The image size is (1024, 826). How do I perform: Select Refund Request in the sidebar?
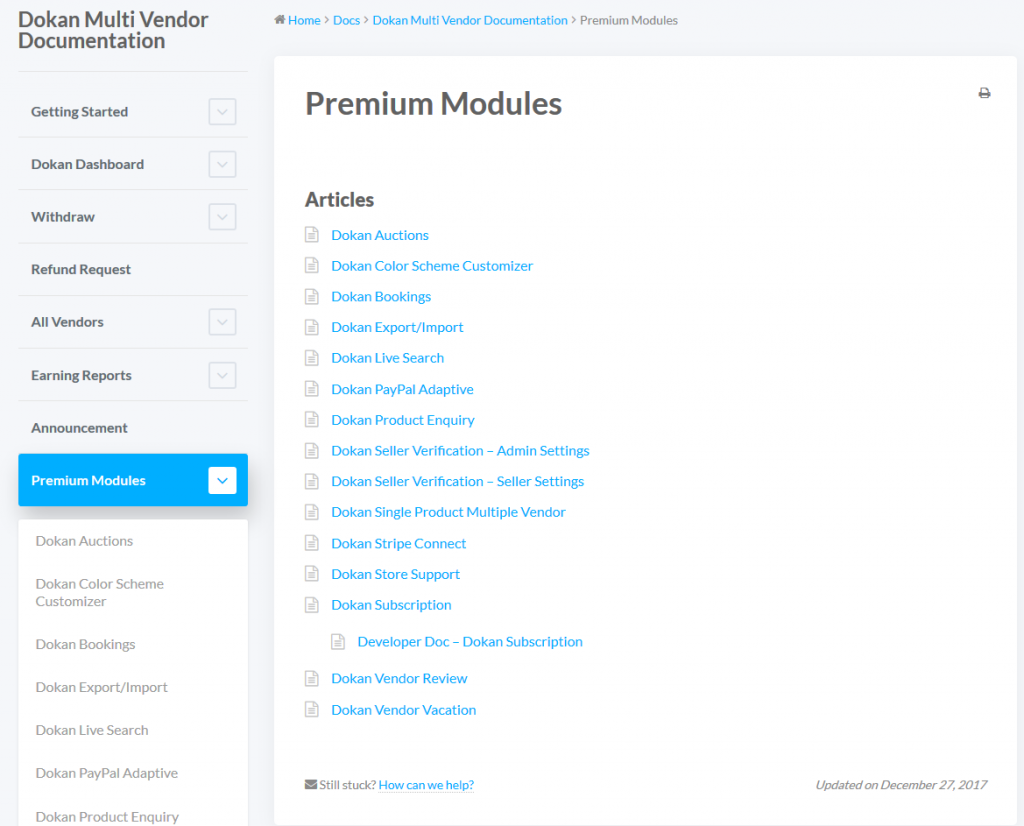point(83,269)
